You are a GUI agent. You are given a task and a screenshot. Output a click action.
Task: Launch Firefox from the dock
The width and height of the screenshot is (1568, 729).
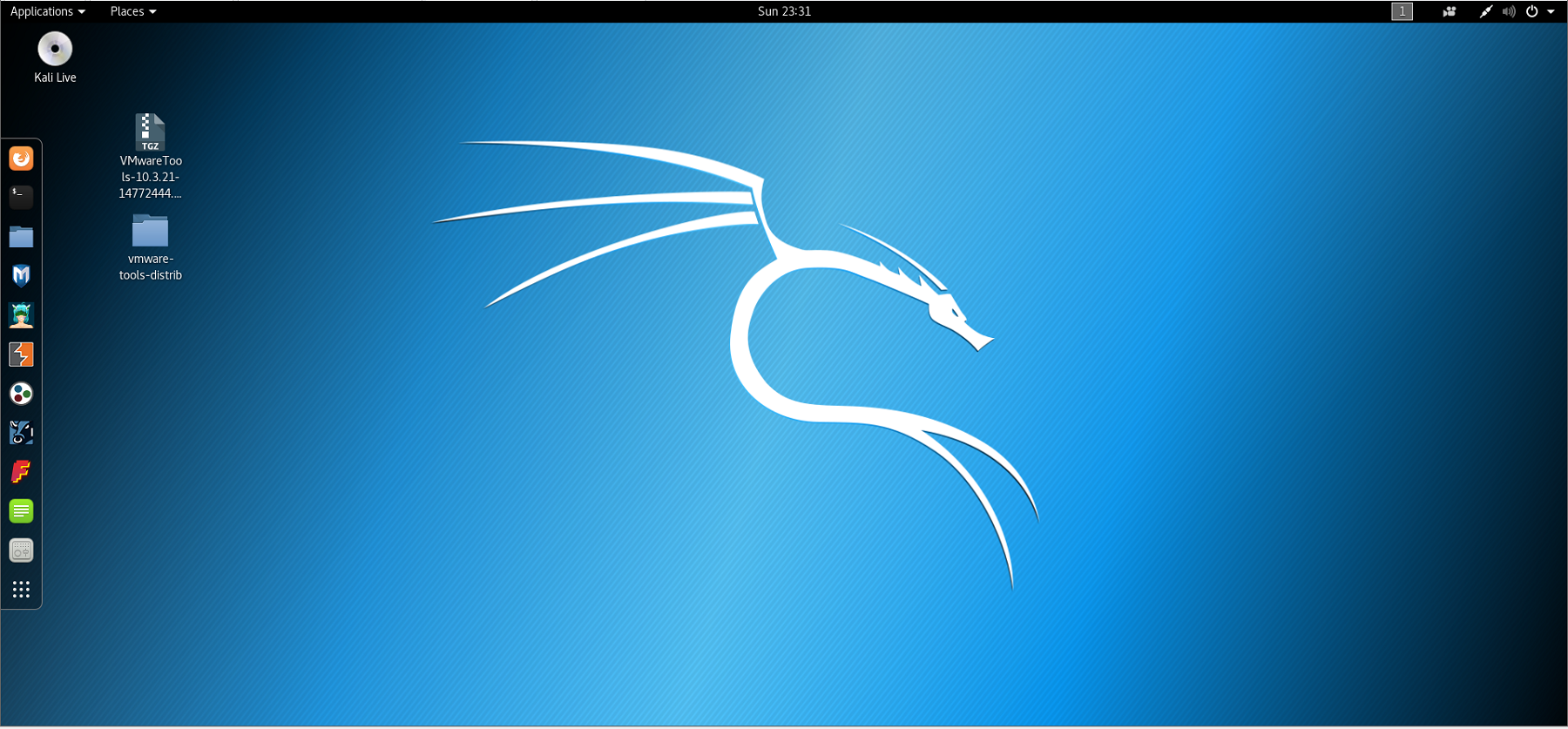(21, 159)
